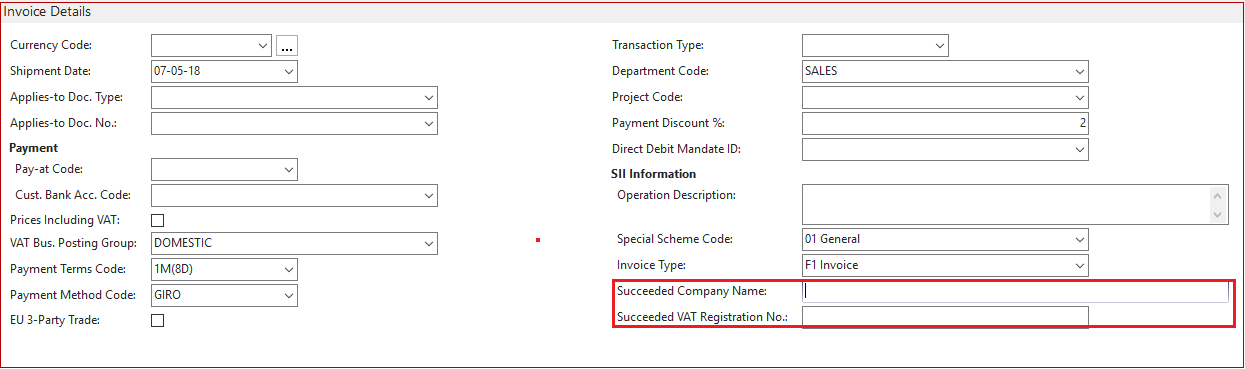Click the Succeeded Company Name field
The image size is (1245, 369).
coord(1015,292)
